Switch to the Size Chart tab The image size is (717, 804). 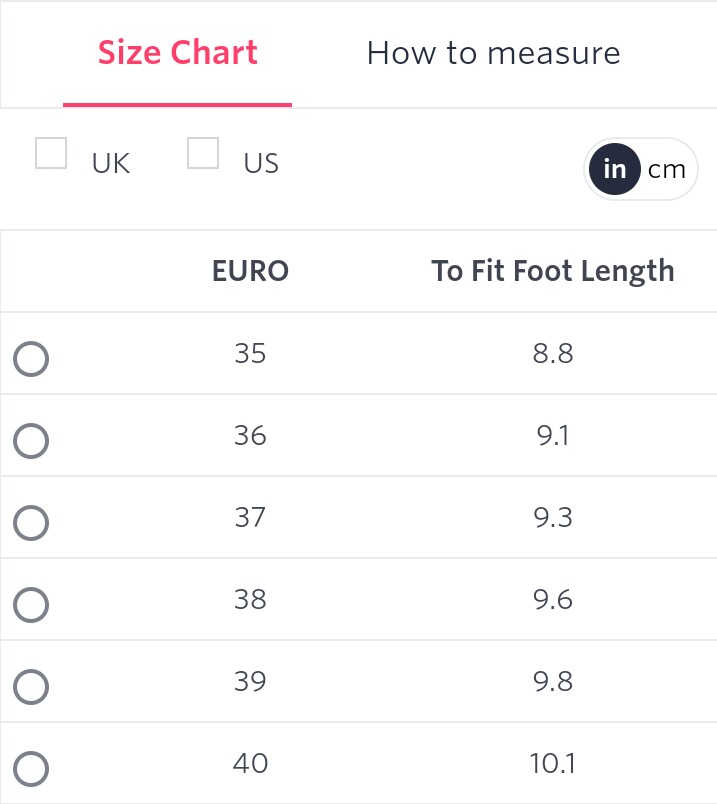point(177,53)
